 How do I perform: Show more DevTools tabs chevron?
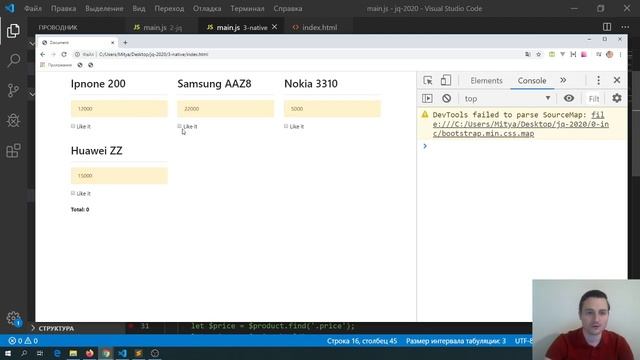click(563, 80)
